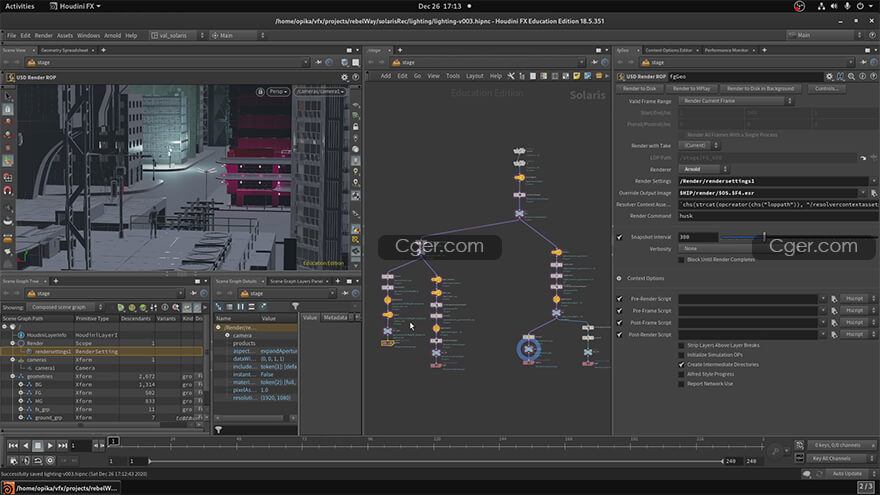This screenshot has width=880, height=495.
Task: Open the Persp viewport camera dropdown
Action: [278, 91]
